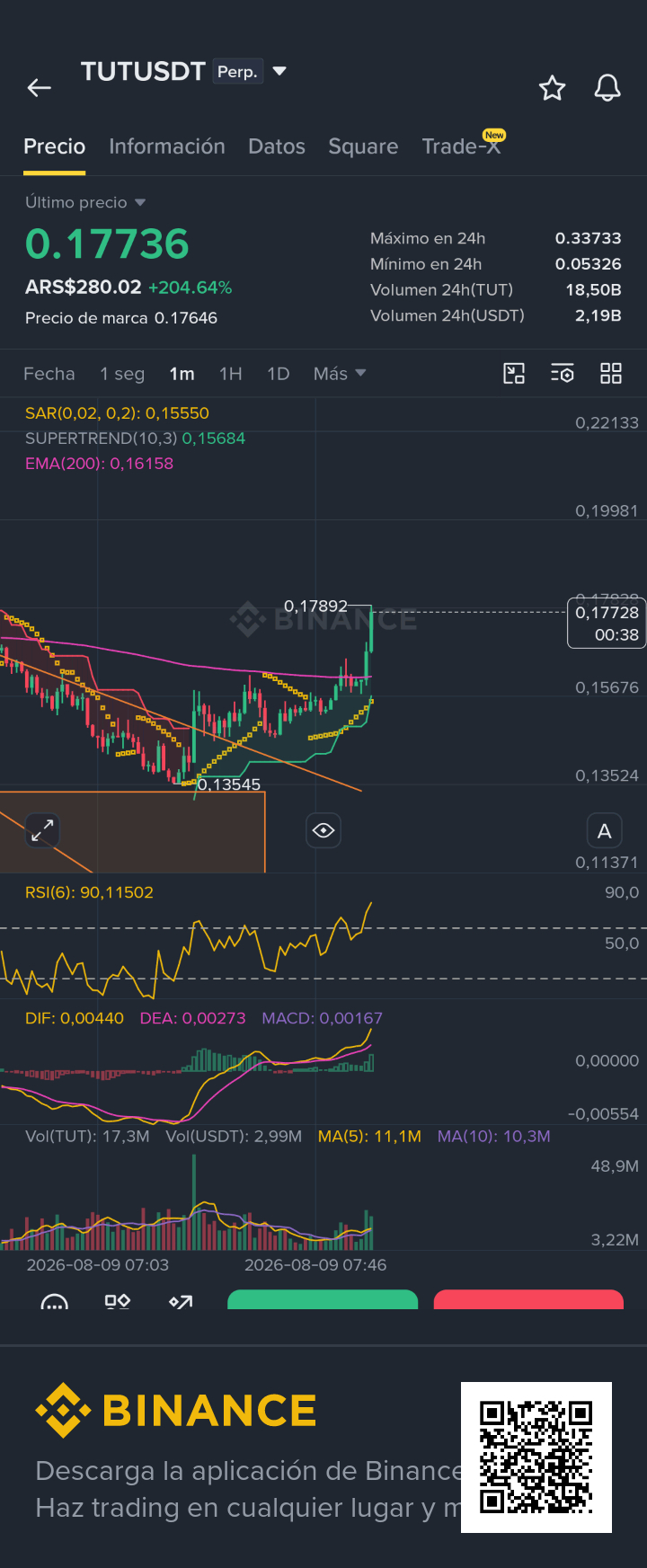647x1568 pixels.
Task: Switch chart to 1D interval
Action: tap(279, 374)
